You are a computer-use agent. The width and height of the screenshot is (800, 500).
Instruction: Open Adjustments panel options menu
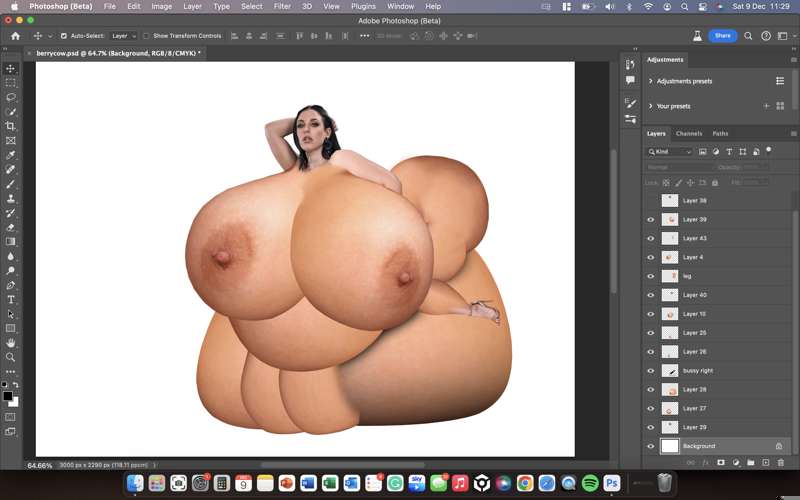793,60
